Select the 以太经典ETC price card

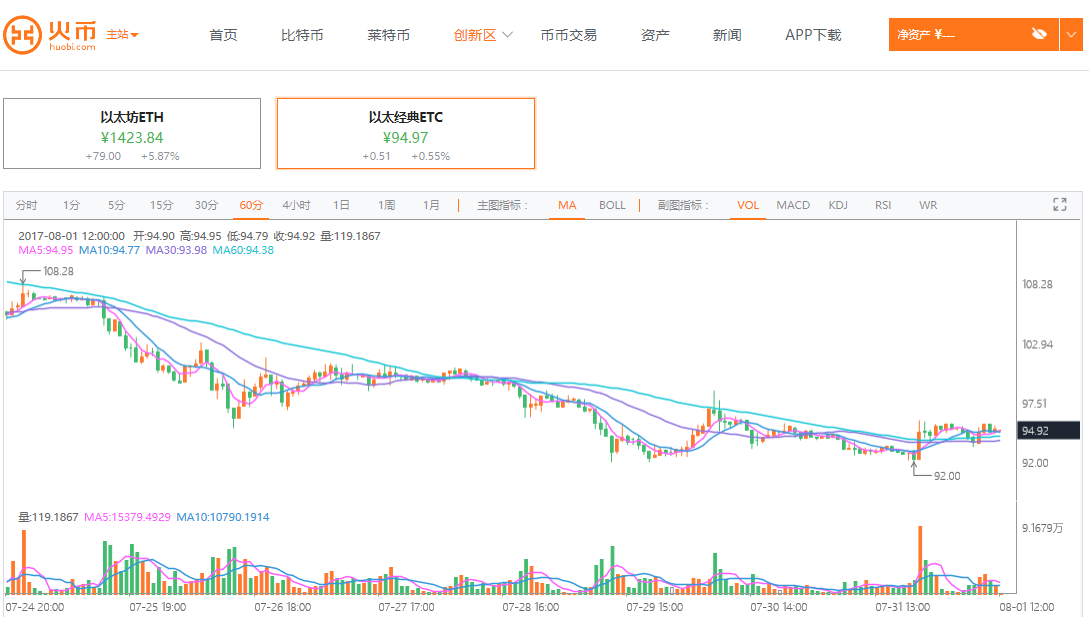coord(405,134)
